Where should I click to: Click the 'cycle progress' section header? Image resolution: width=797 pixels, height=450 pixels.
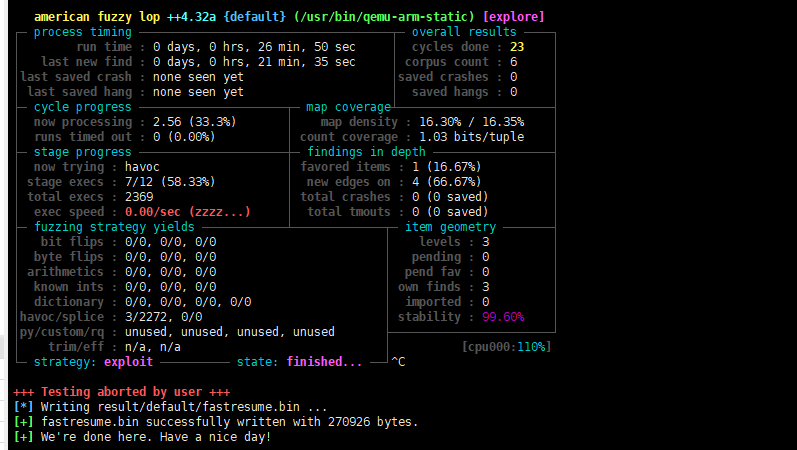(83, 107)
